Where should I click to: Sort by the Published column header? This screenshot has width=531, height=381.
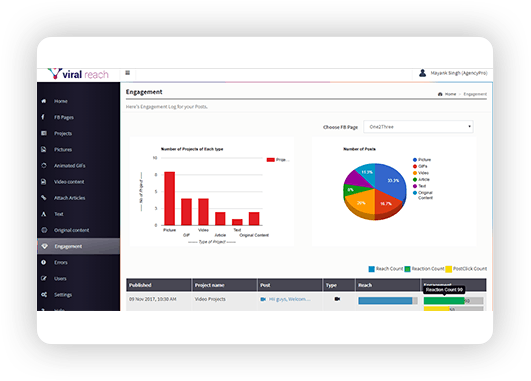[159, 285]
